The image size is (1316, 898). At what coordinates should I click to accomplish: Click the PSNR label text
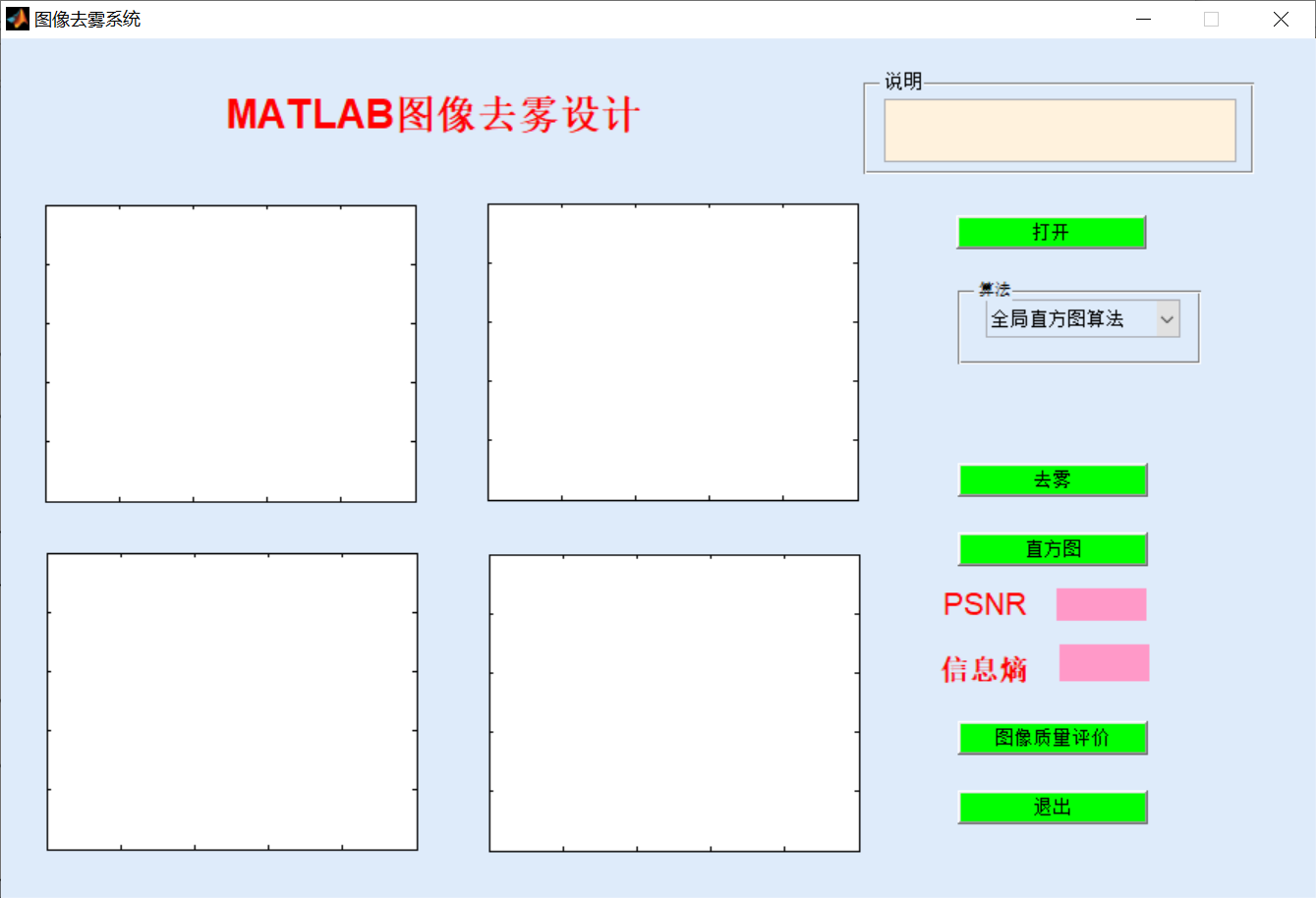click(985, 604)
